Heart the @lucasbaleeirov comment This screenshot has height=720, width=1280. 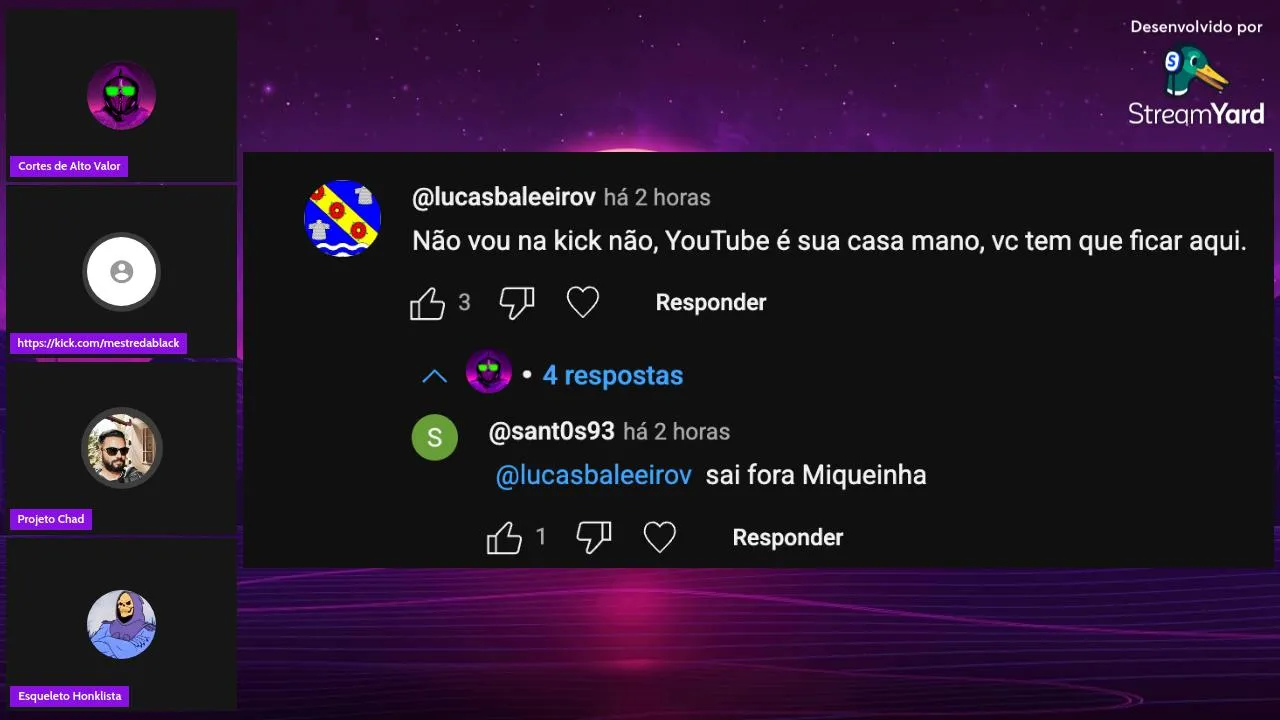[583, 302]
